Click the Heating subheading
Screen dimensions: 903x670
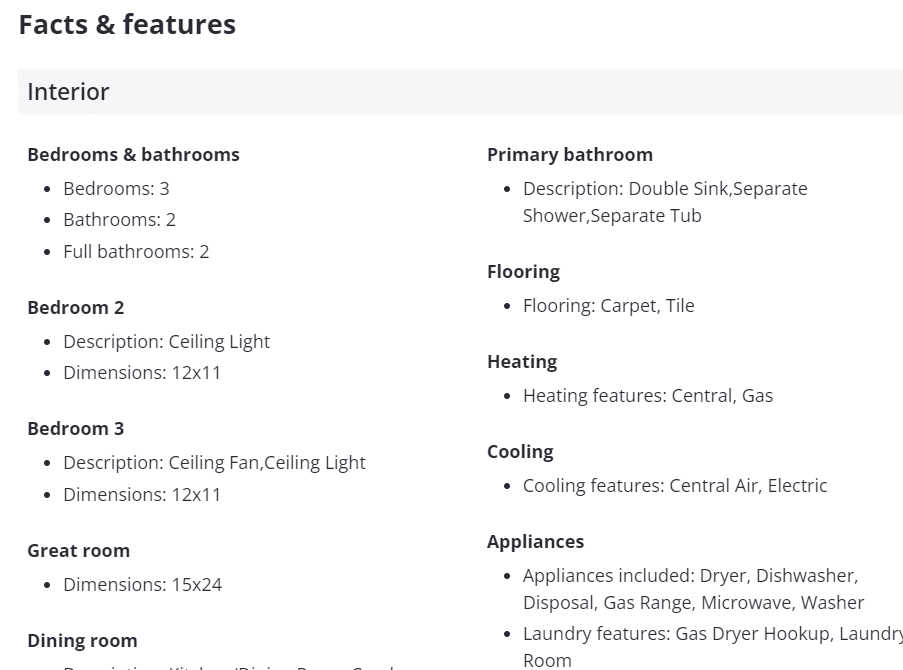(522, 362)
